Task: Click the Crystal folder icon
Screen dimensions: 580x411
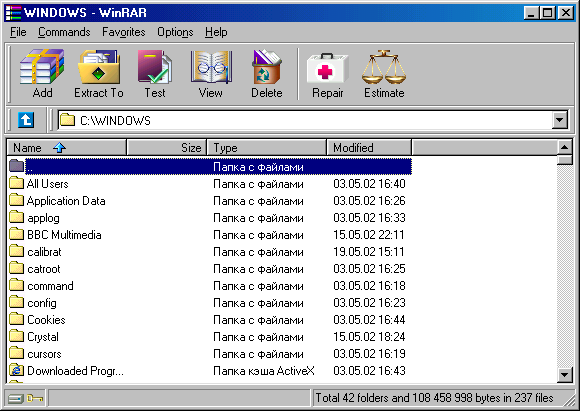Action: click(16, 336)
